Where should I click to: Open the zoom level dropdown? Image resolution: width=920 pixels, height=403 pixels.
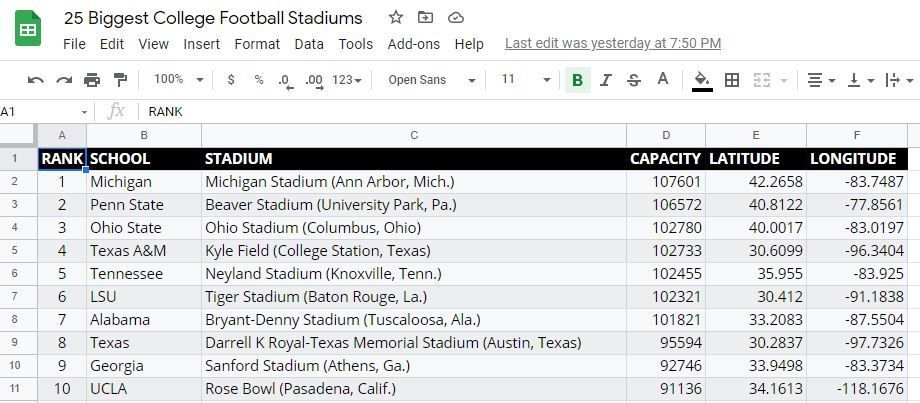(x=179, y=80)
